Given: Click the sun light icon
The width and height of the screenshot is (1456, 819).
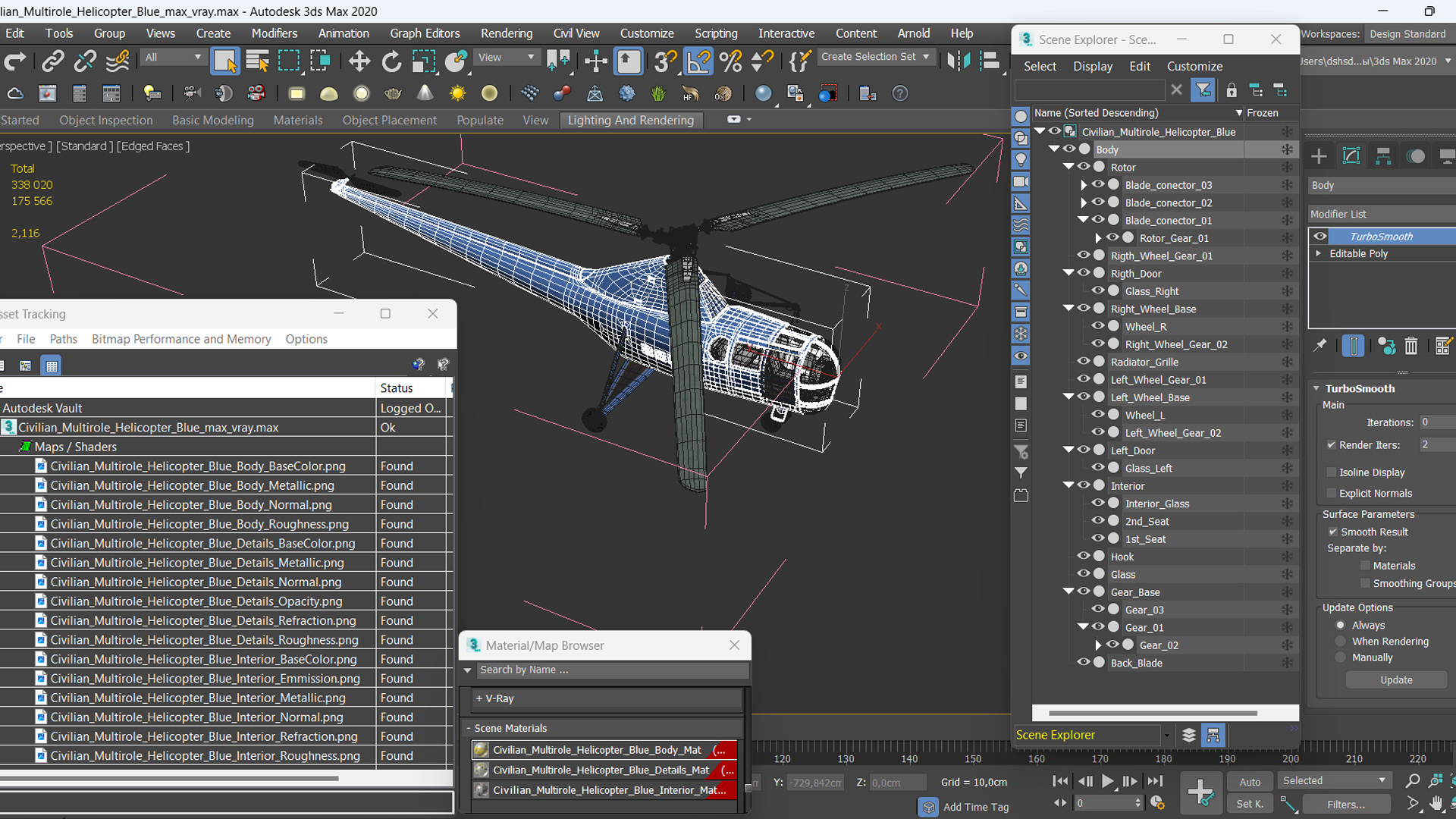Looking at the screenshot, I should [457, 93].
